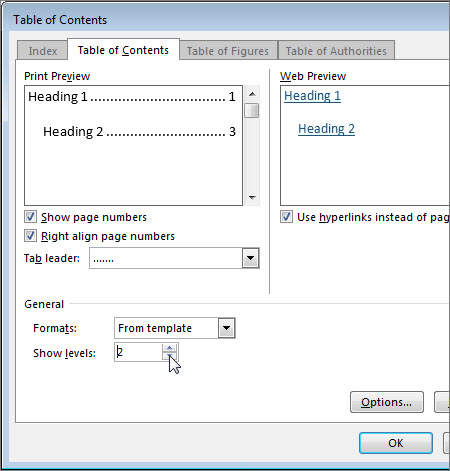Decrease Show levels with the down arrow
Screen dimensions: 450x471
click(x=170, y=356)
